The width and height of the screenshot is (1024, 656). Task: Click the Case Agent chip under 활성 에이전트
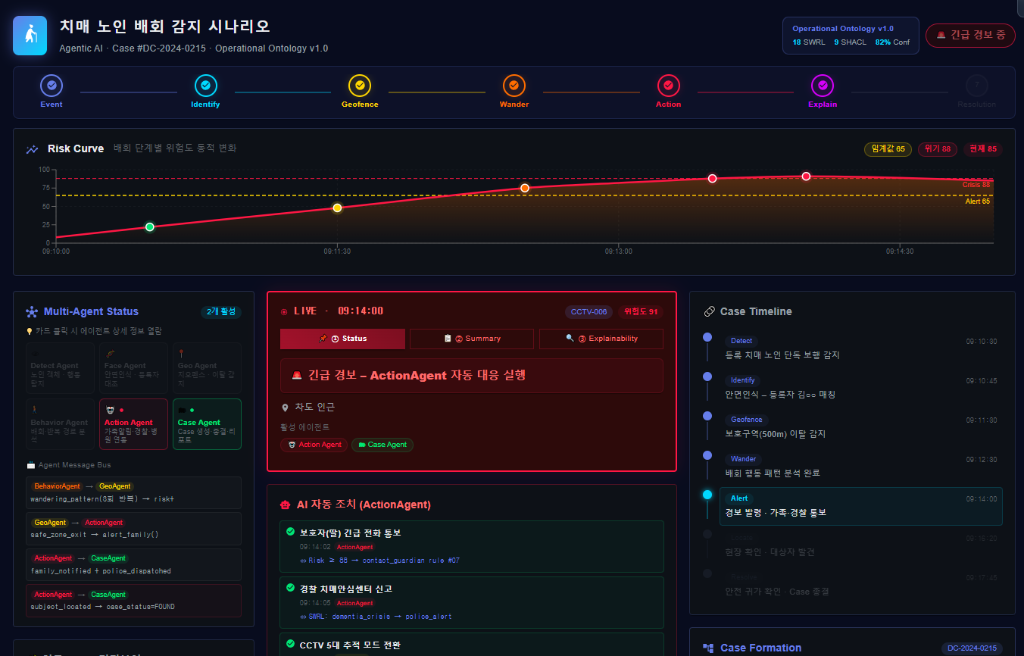pos(382,445)
